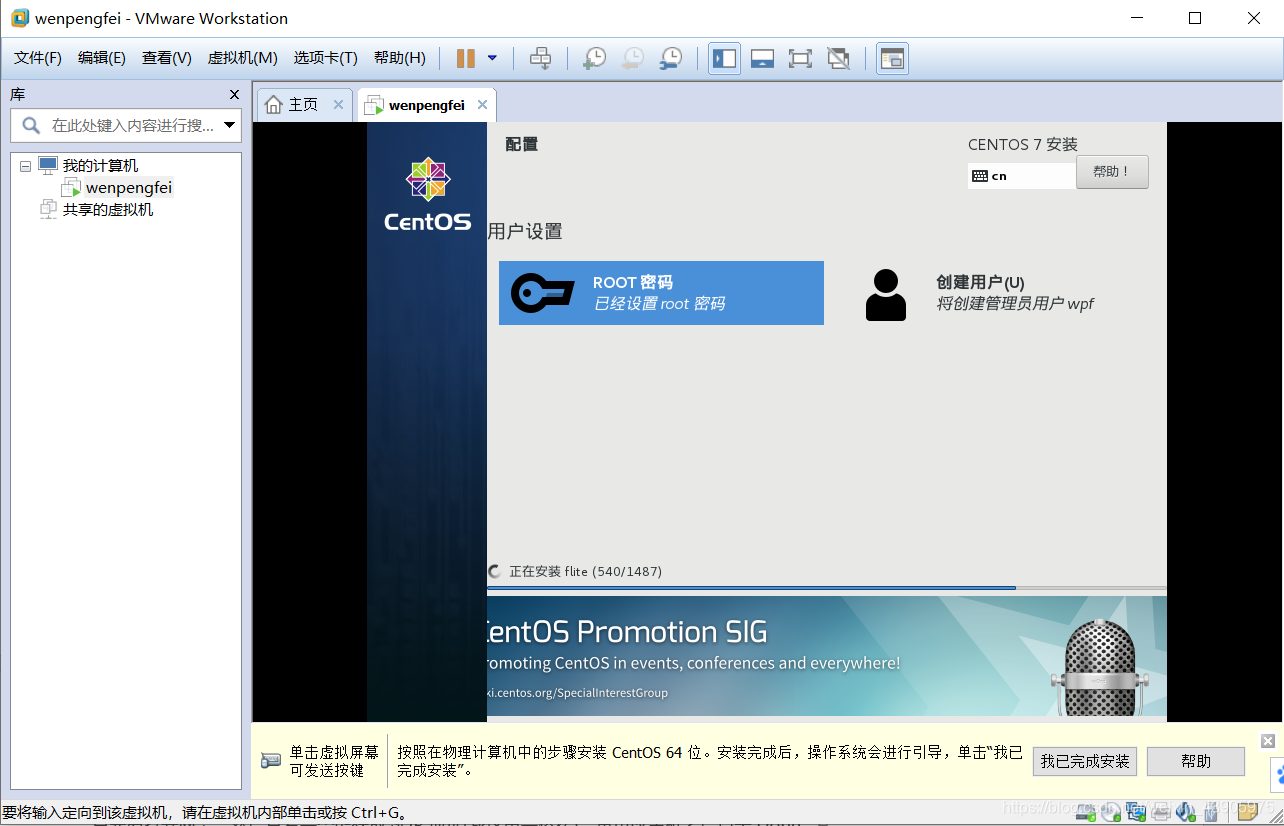Open the 文件(F) menu

tap(38, 58)
